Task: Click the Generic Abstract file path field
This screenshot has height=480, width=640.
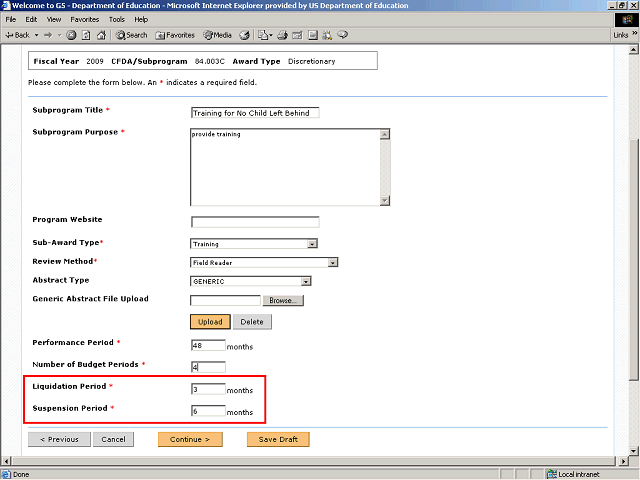Action: (225, 300)
